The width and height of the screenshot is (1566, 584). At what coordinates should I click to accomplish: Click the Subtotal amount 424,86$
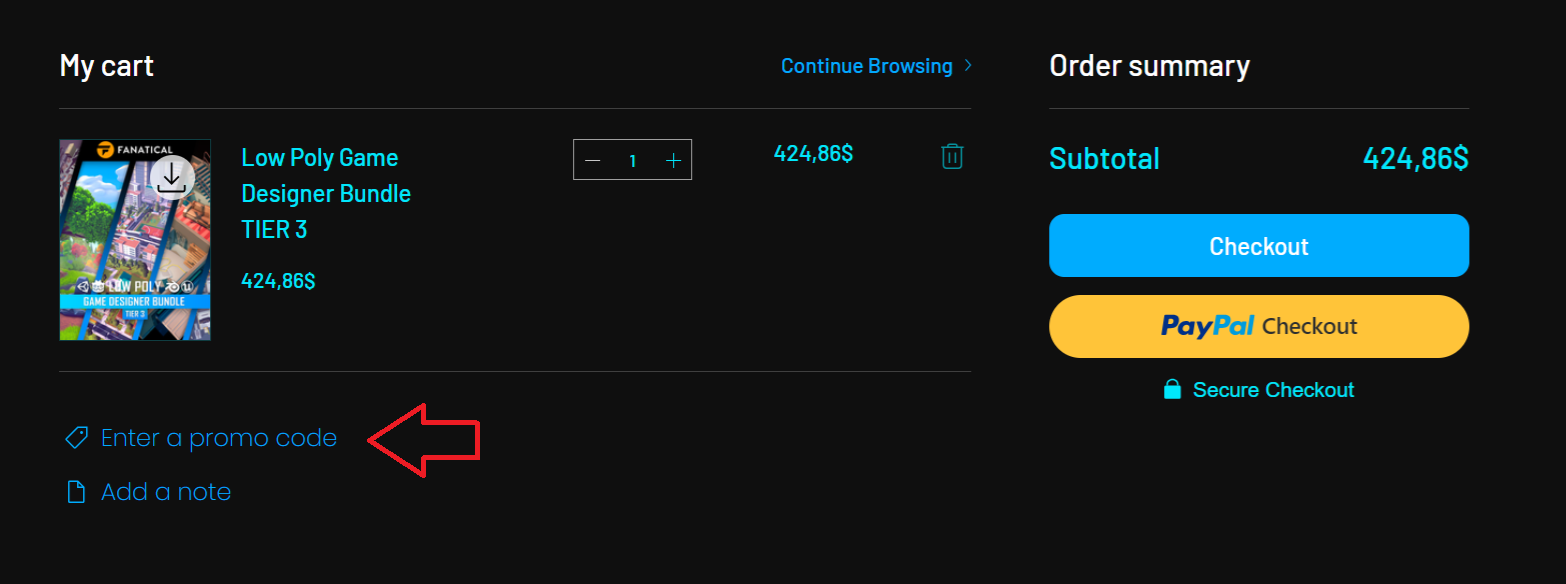click(1415, 158)
